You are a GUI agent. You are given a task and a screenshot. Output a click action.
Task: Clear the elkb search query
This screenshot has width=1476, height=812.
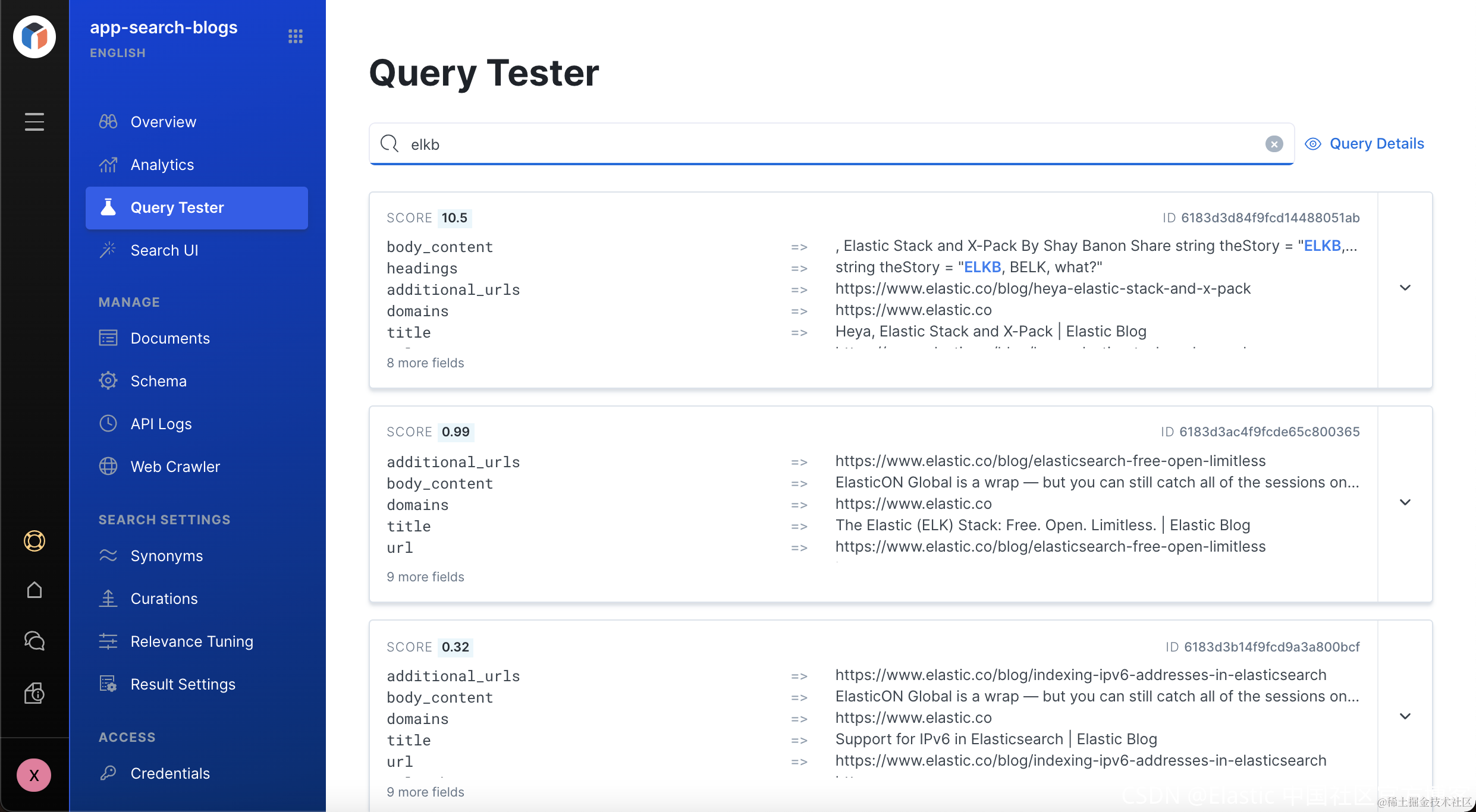[x=1274, y=144]
